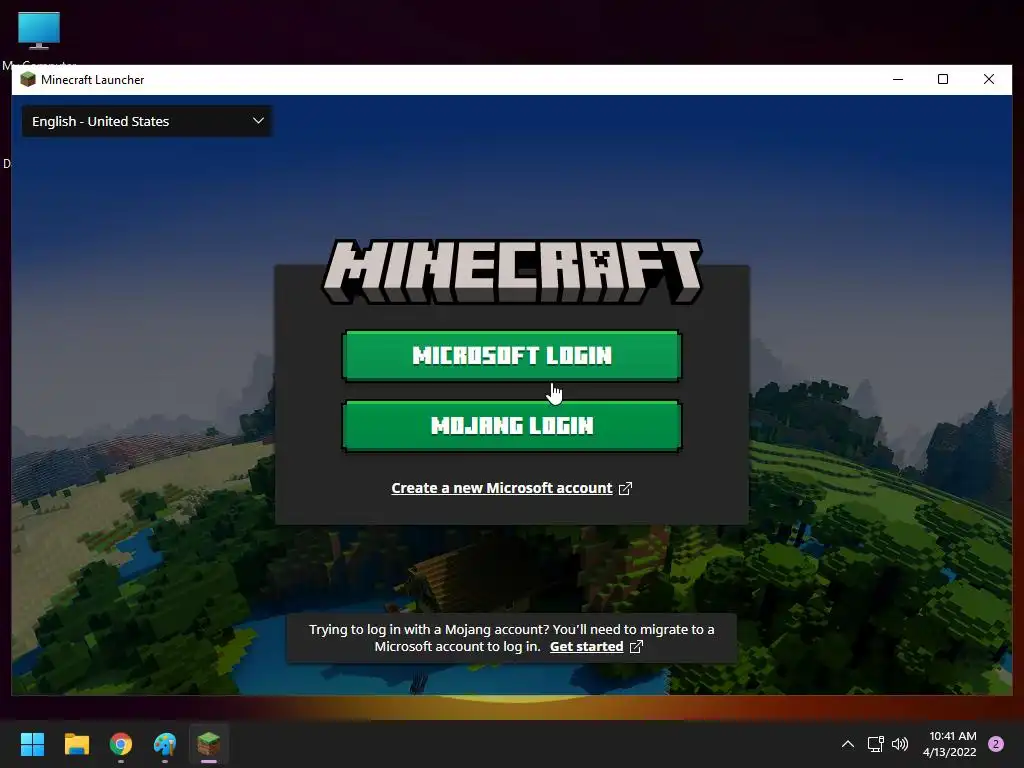Open the notification badge showing 2

[x=996, y=744]
